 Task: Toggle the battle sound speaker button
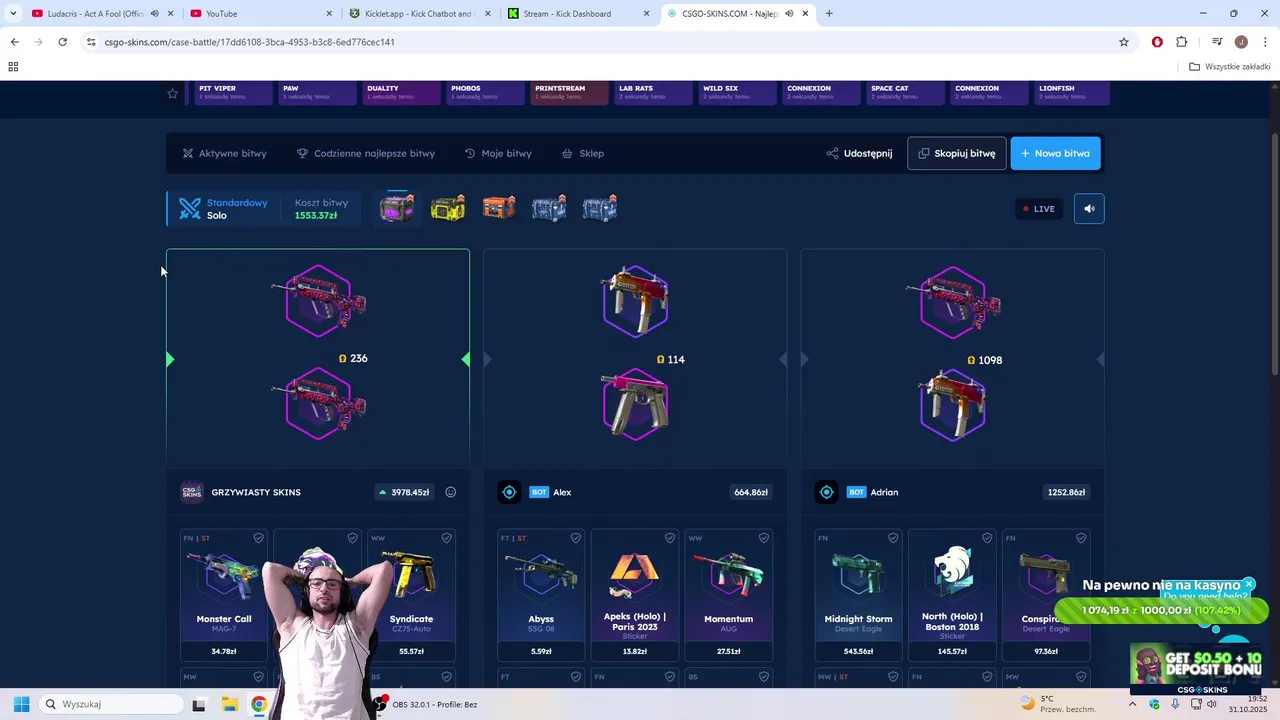click(1089, 209)
